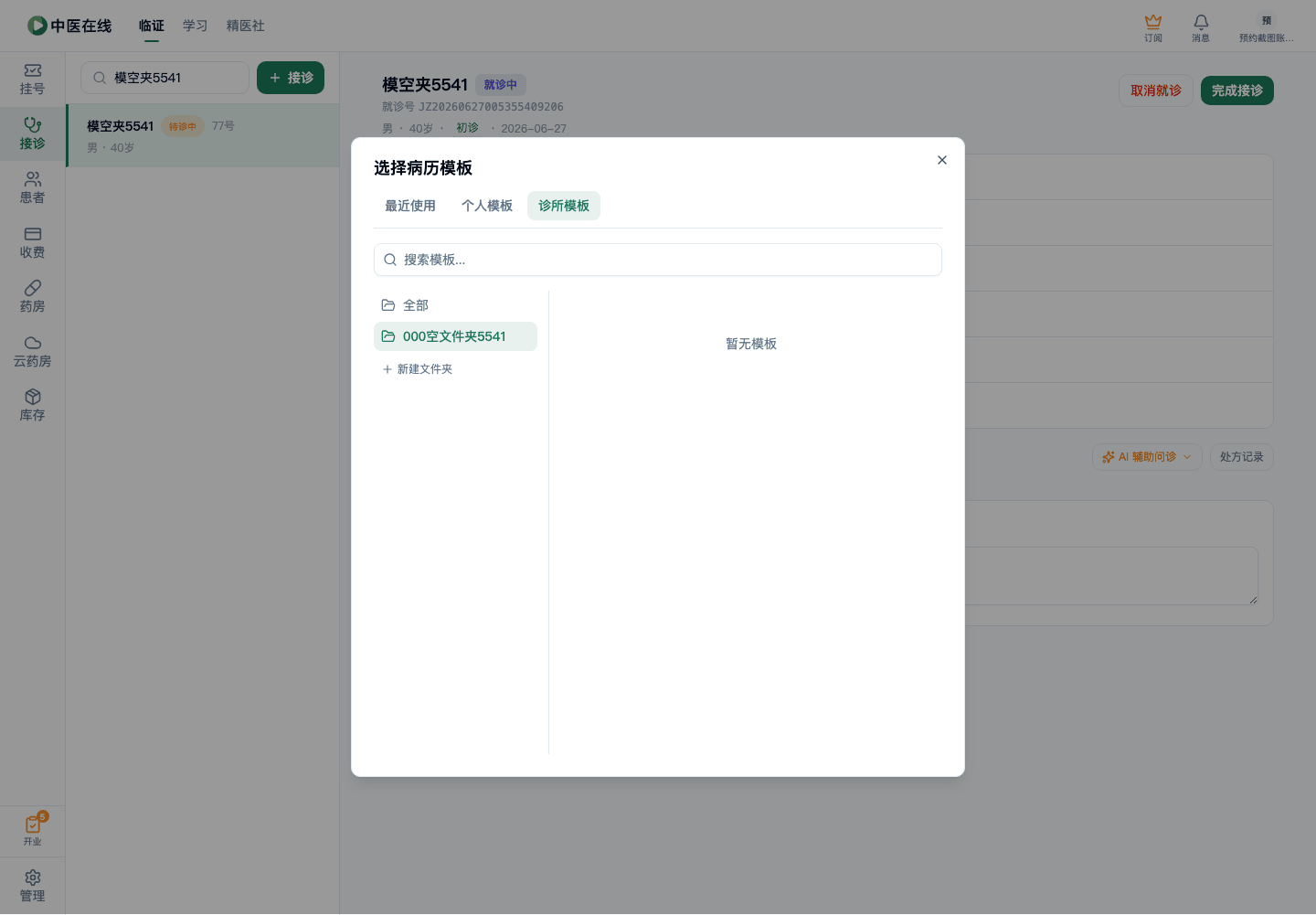Focus the 搜索模板 search field
The height and width of the screenshot is (915, 1316).
(658, 260)
